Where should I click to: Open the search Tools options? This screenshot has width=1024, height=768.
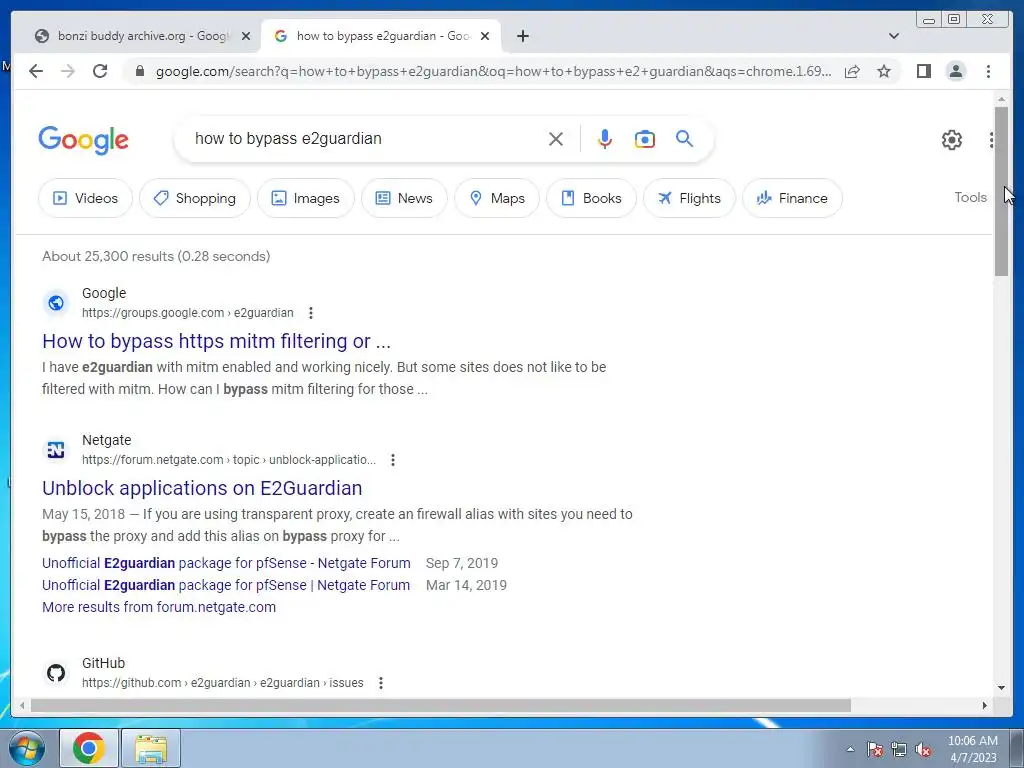pos(970,197)
